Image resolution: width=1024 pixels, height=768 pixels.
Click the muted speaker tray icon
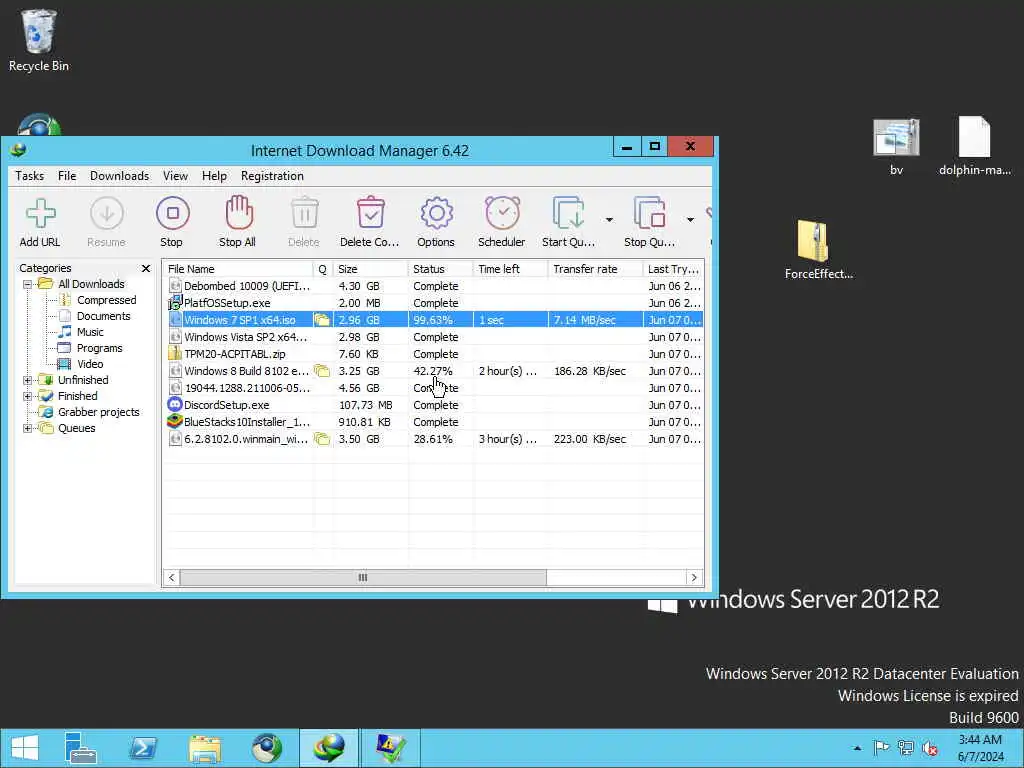point(929,748)
